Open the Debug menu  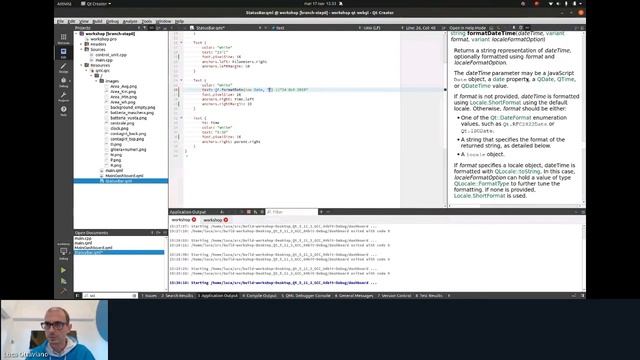[x=112, y=21]
